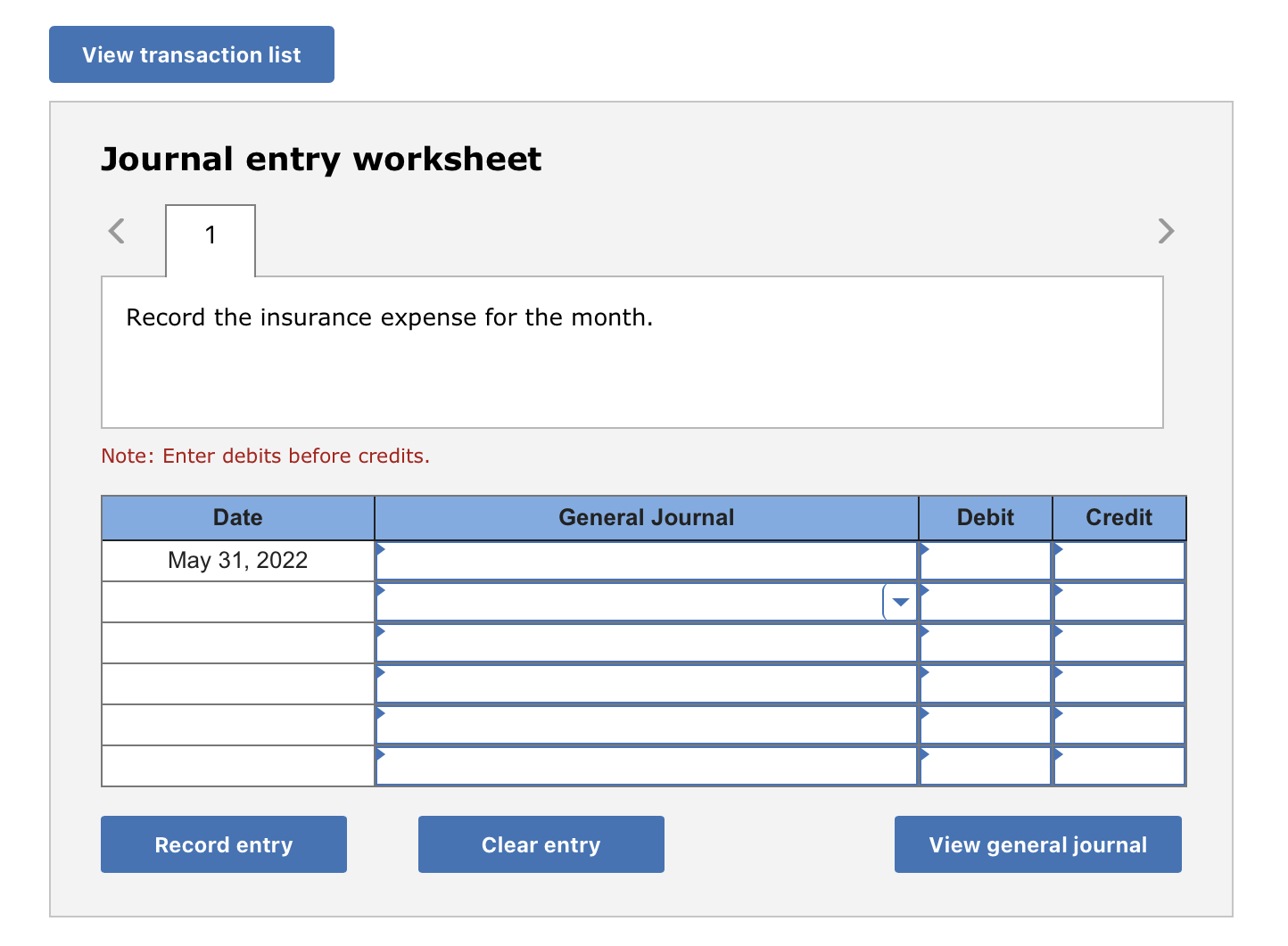Screen dimensions: 1288x946
Task: Click Clear entry to reset the worksheet
Action: tap(541, 844)
